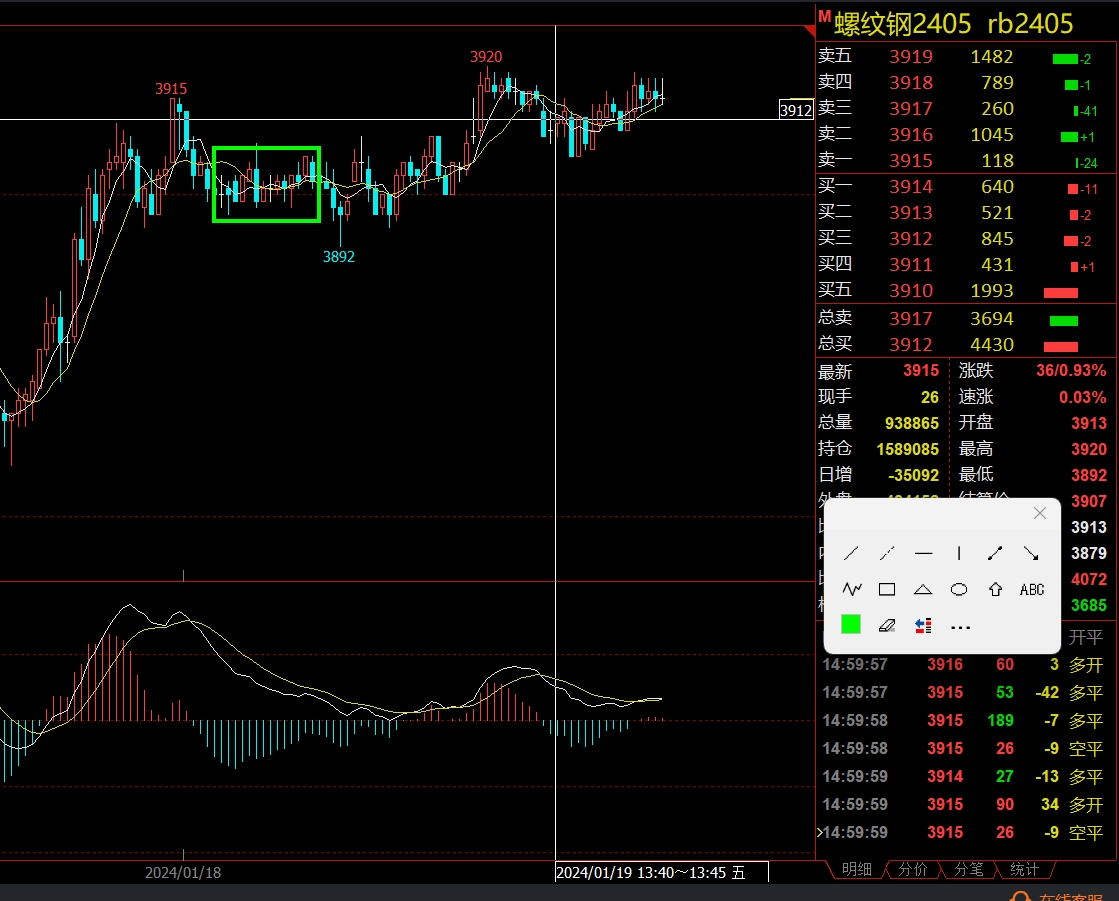The image size is (1119, 901).
Task: Open more drawing tools with three dots
Action: point(961,628)
